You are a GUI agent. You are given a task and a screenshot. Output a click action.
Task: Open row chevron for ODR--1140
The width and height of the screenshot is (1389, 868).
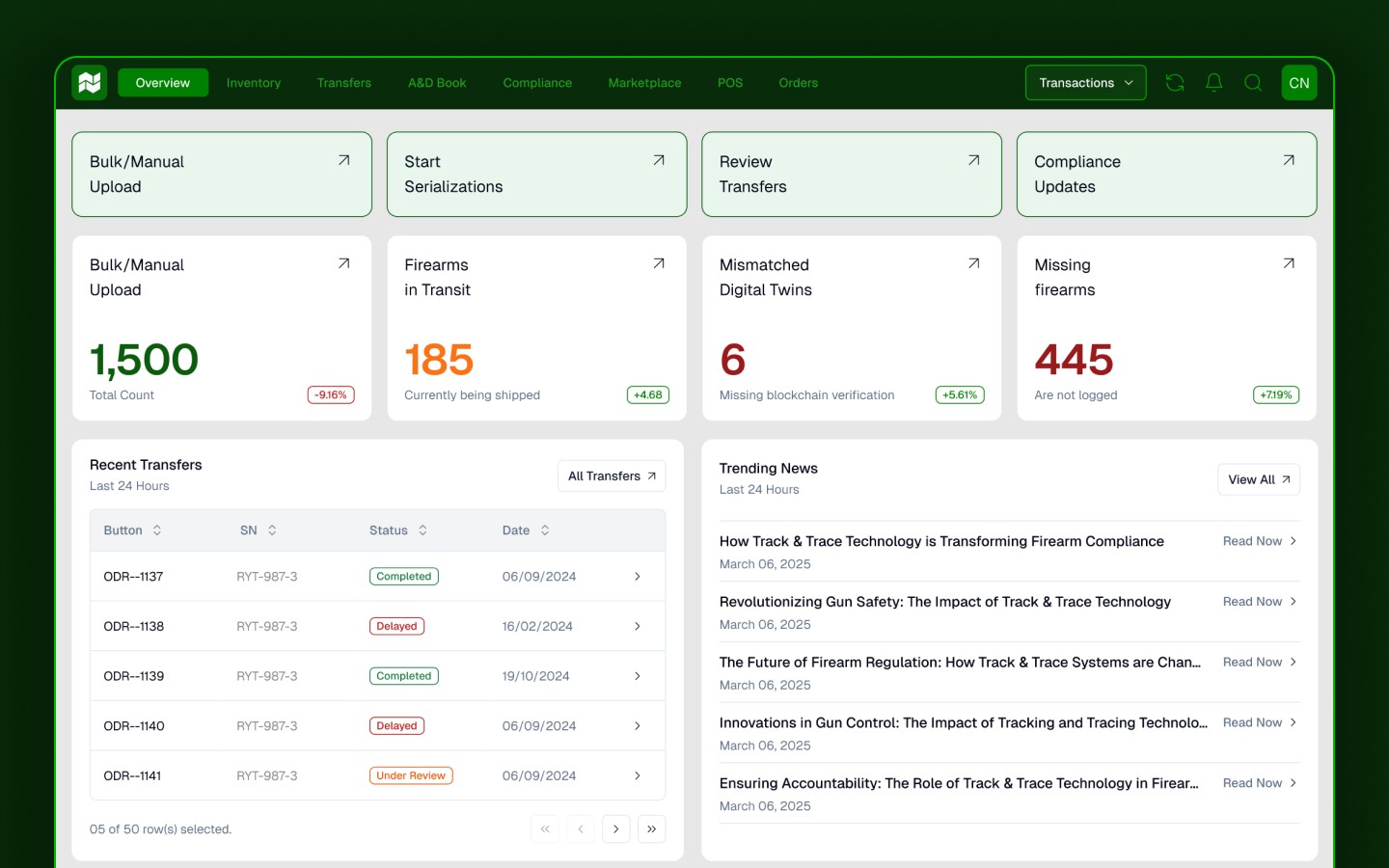[638, 726]
